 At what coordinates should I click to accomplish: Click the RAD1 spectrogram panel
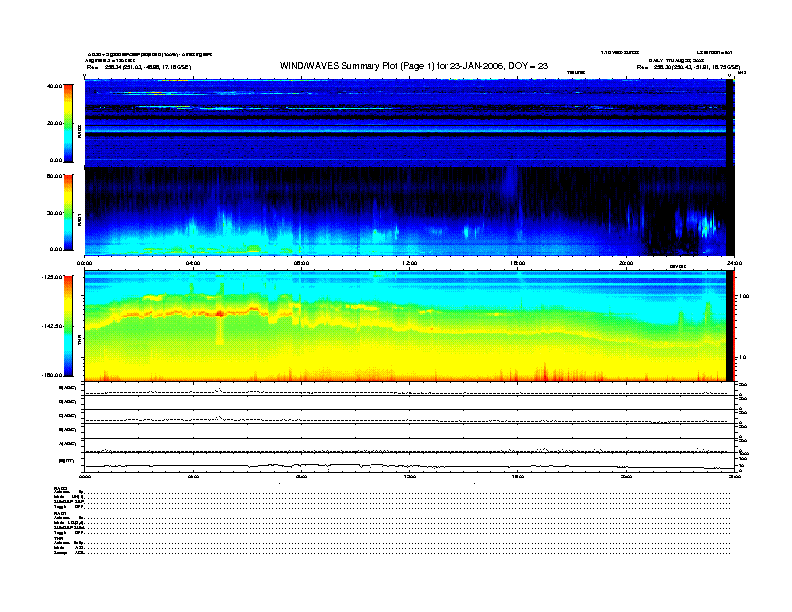(409, 212)
